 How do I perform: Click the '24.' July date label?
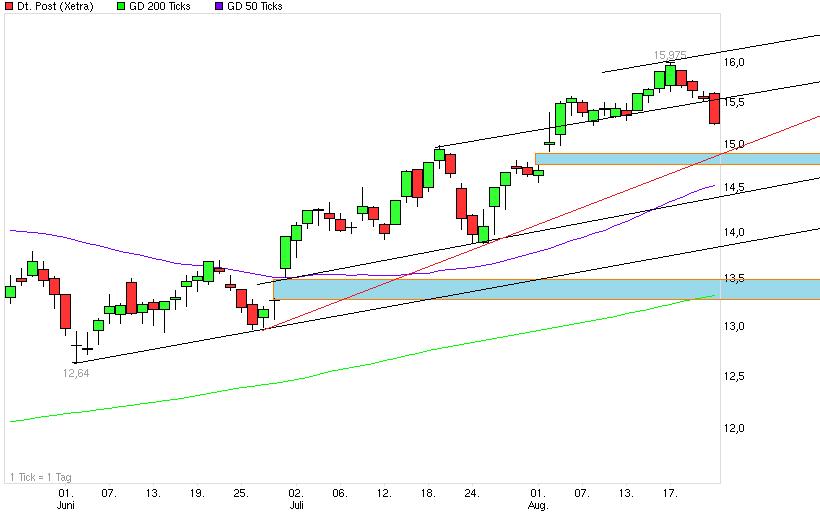click(472, 493)
